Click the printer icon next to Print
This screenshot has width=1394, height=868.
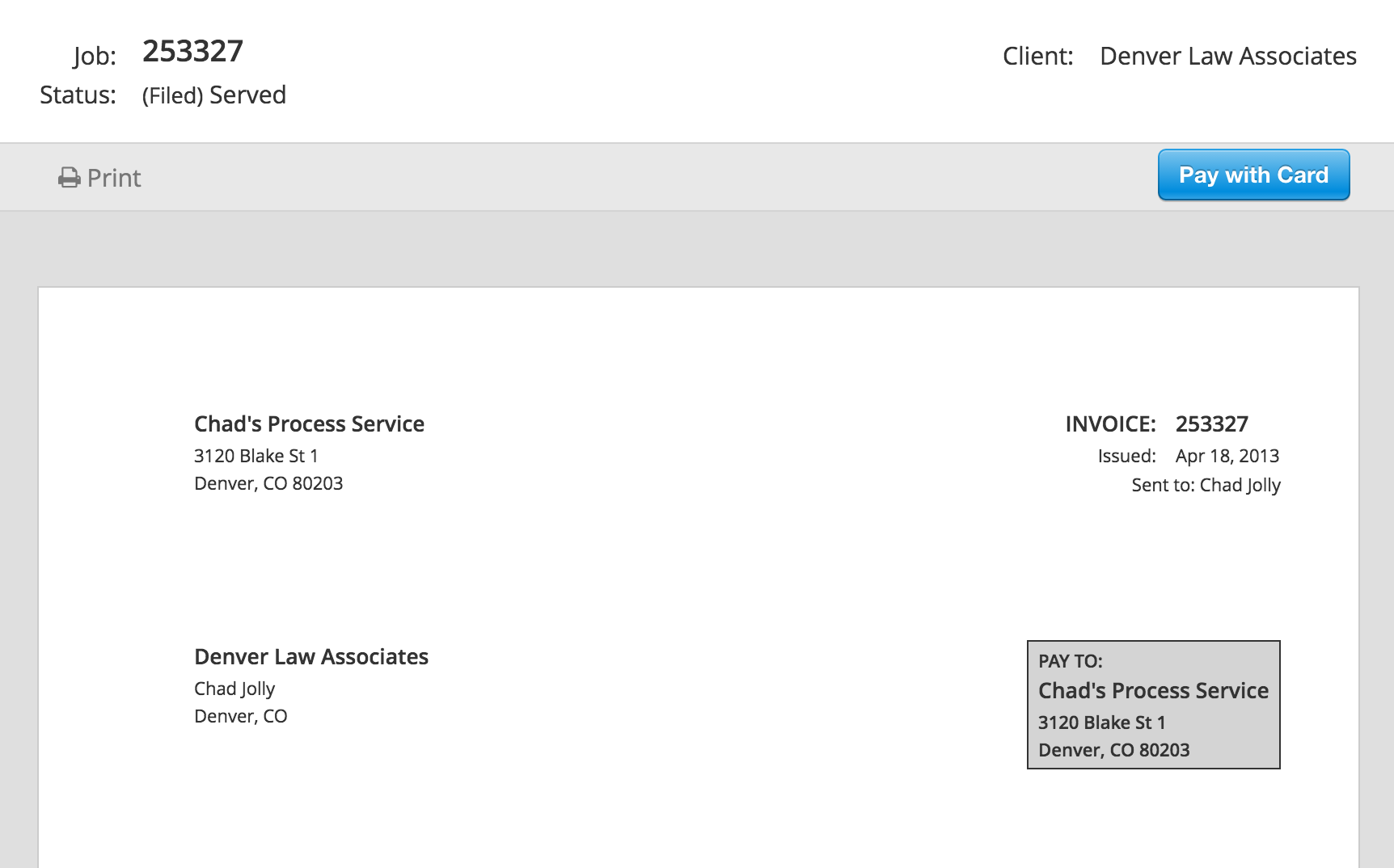pyautogui.click(x=69, y=176)
